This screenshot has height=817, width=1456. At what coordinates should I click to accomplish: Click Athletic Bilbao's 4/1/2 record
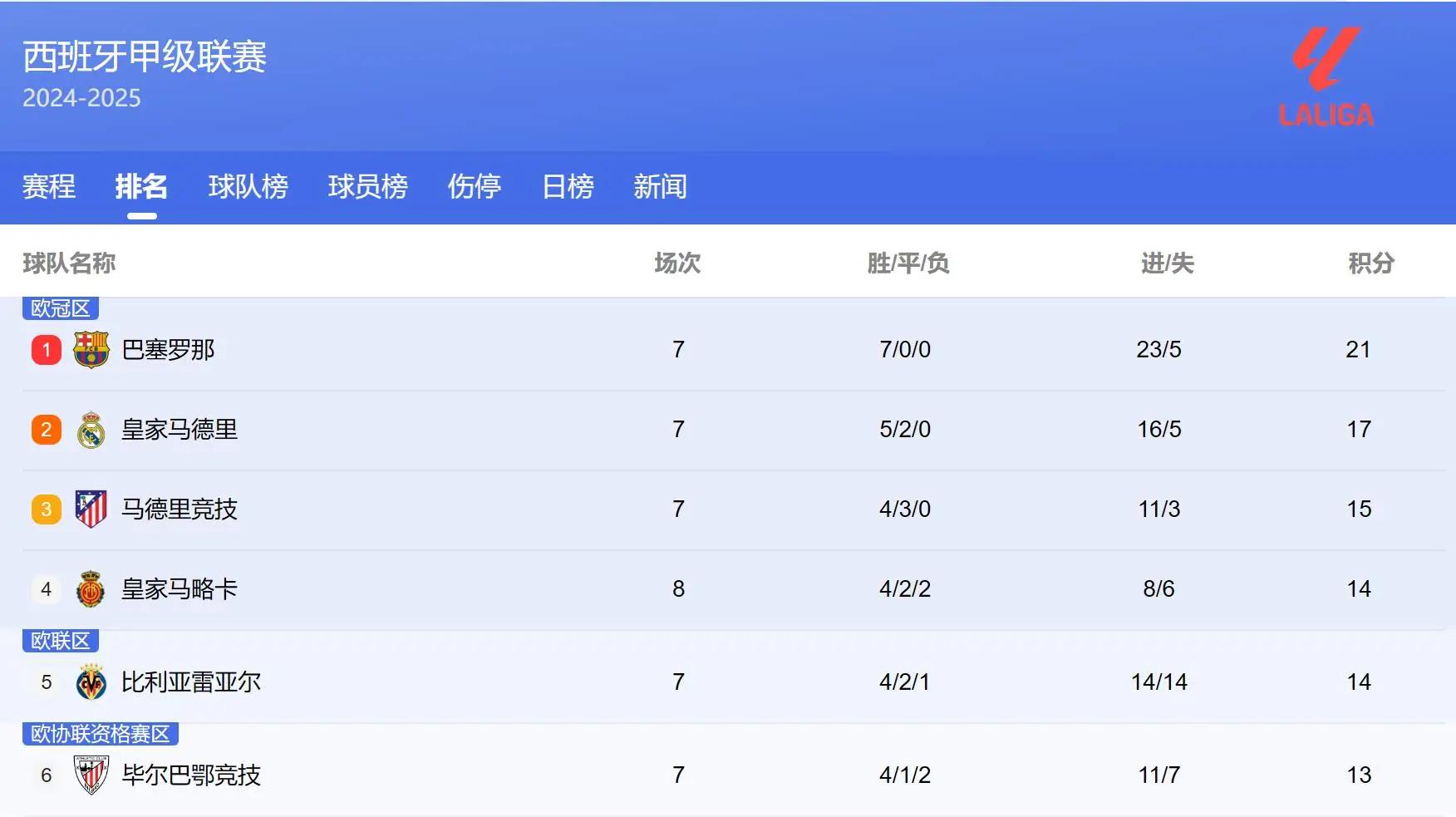905,775
